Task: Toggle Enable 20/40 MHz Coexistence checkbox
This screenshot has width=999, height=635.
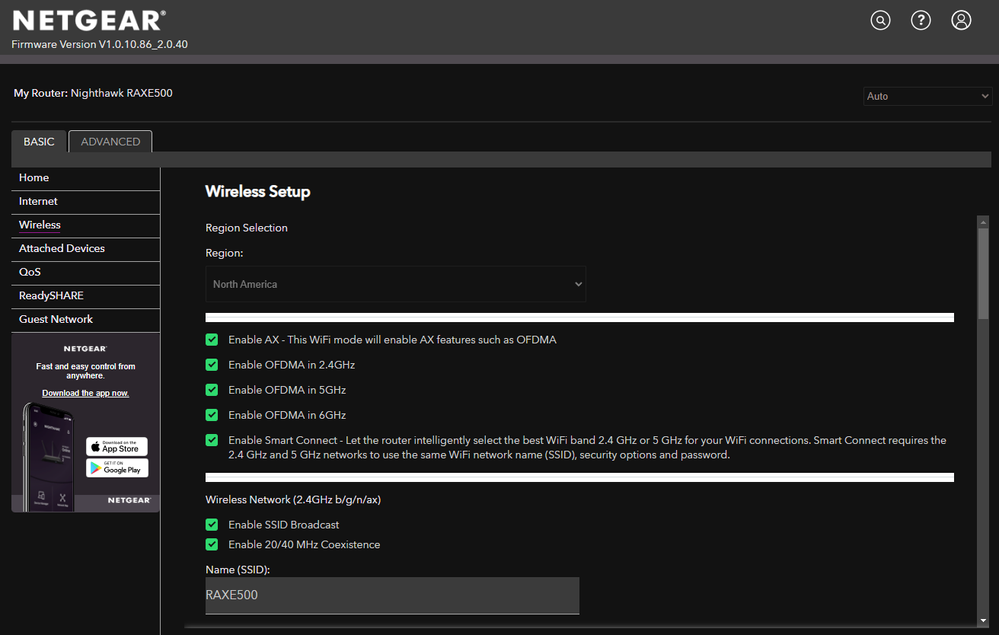Action: pyautogui.click(x=212, y=545)
